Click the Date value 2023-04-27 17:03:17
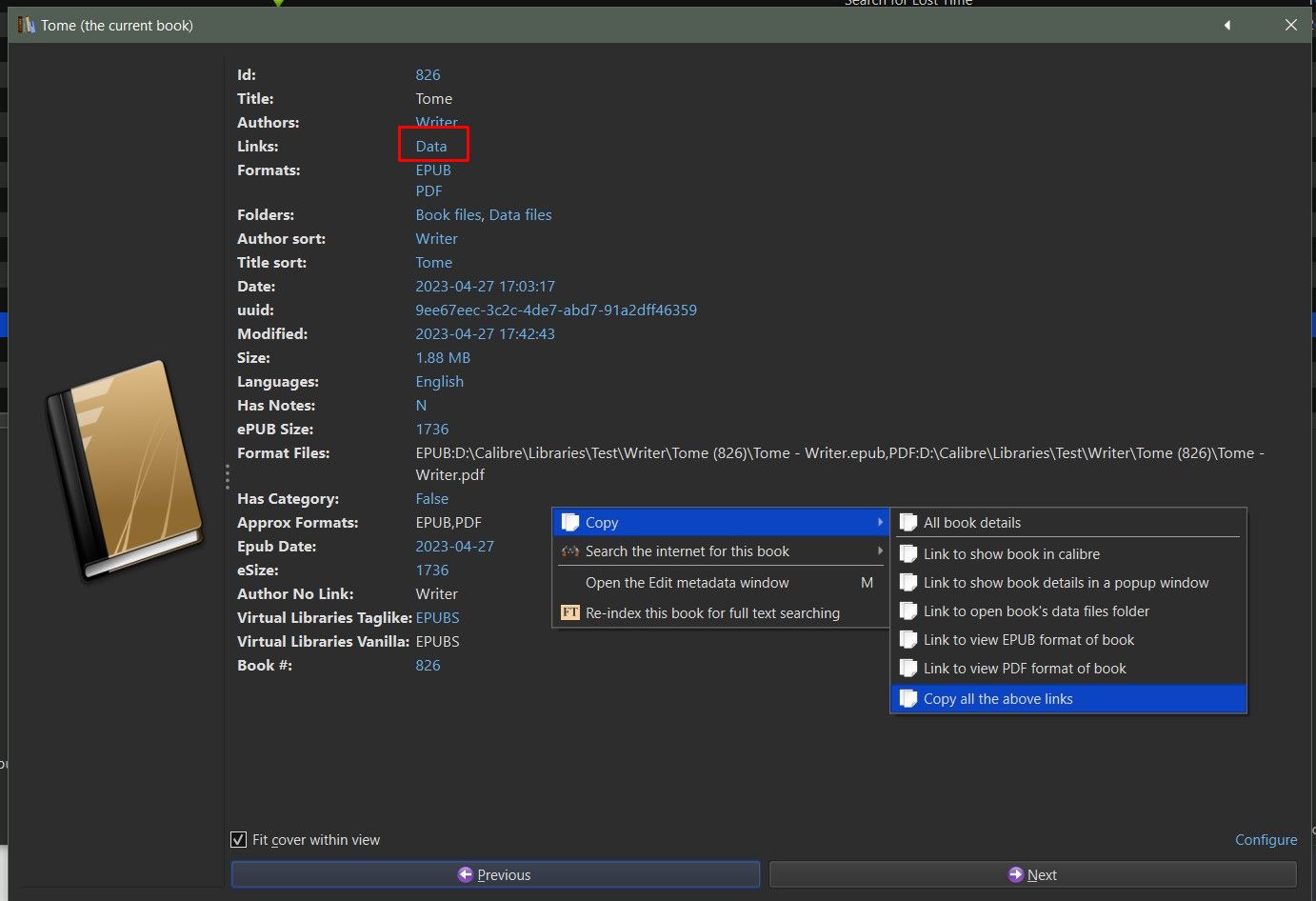This screenshot has width=1316, height=901. point(485,286)
